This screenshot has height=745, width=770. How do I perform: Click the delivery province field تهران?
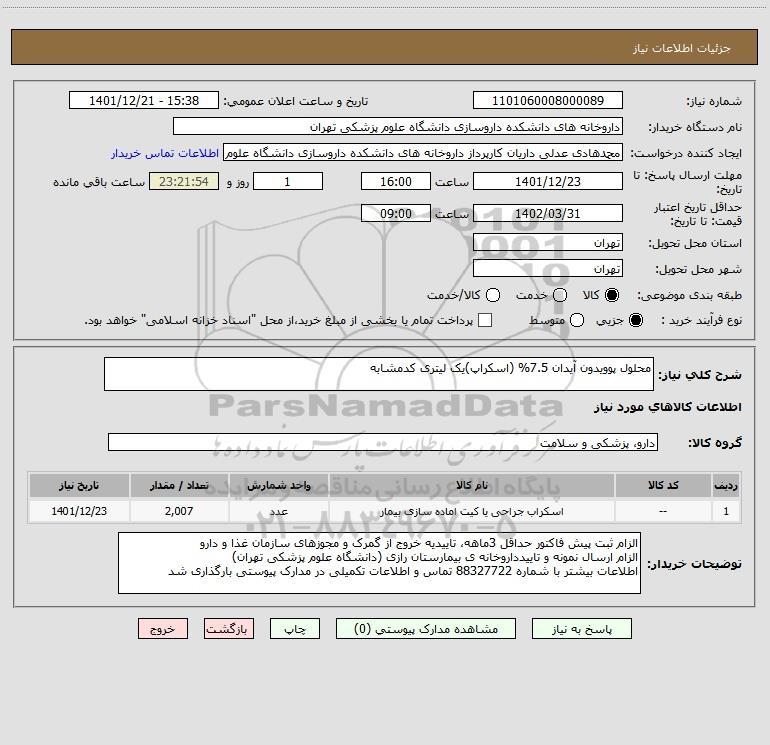point(548,242)
